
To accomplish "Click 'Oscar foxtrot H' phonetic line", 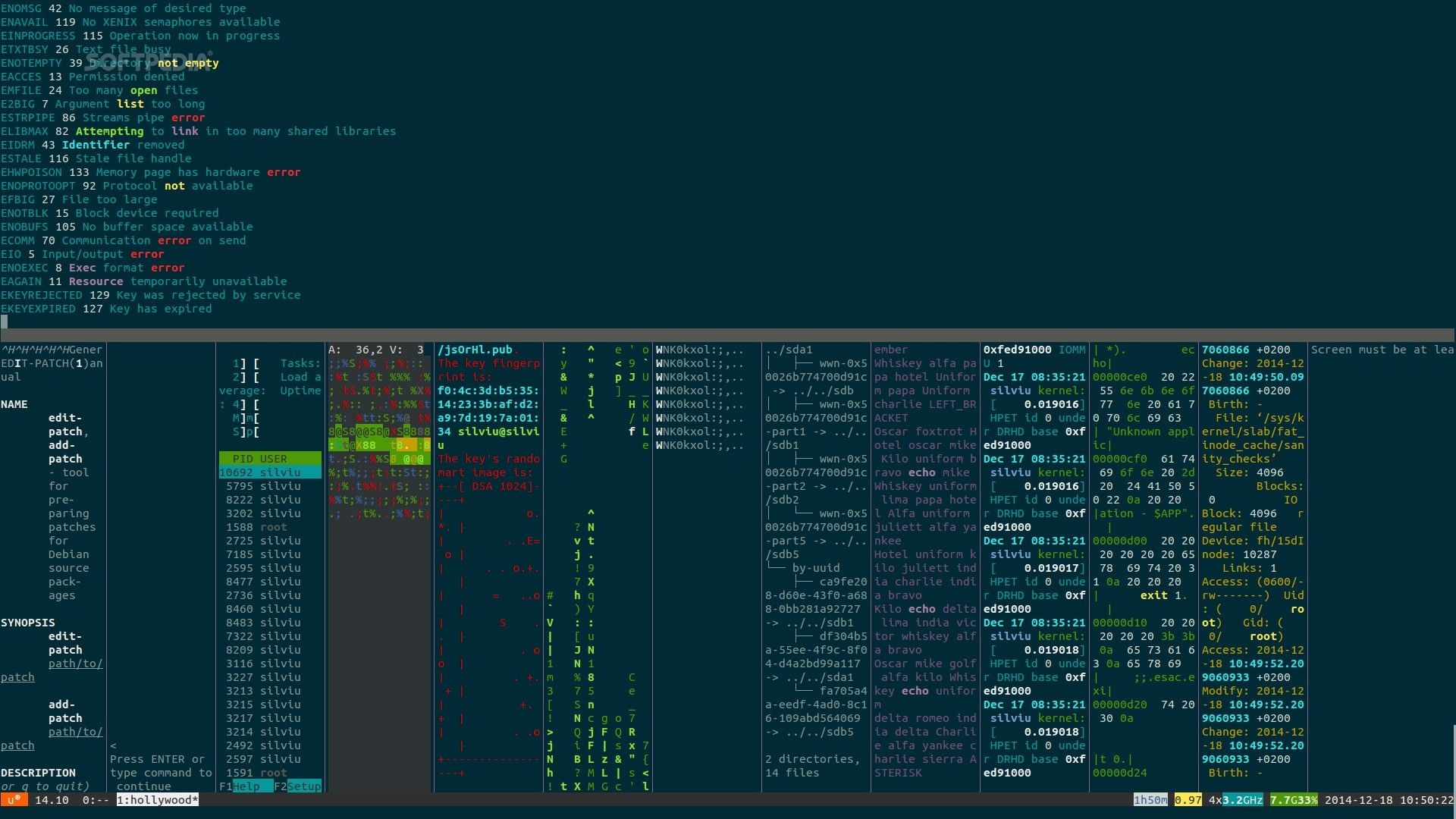I will click(x=926, y=431).
